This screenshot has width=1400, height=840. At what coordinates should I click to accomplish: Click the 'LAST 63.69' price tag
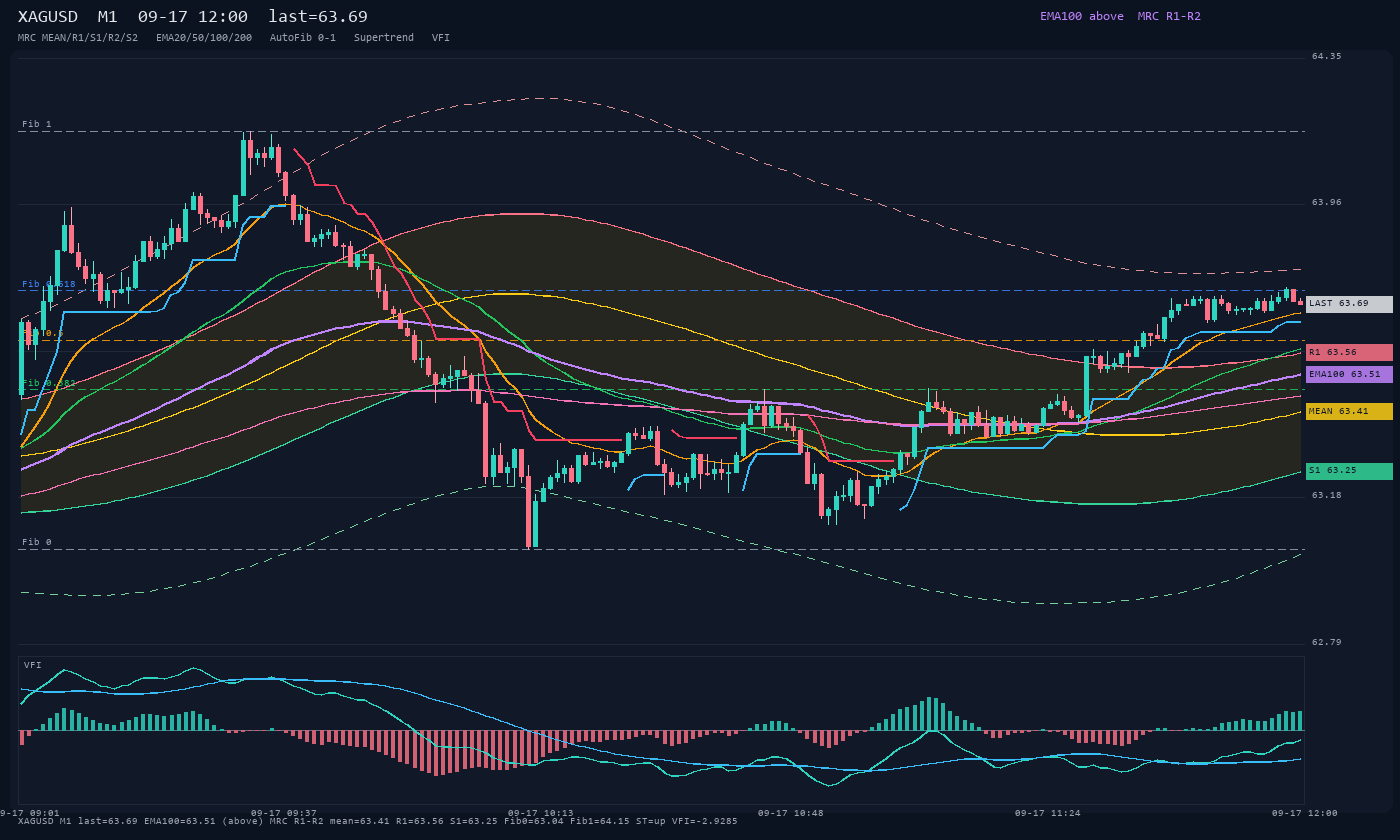click(1349, 304)
